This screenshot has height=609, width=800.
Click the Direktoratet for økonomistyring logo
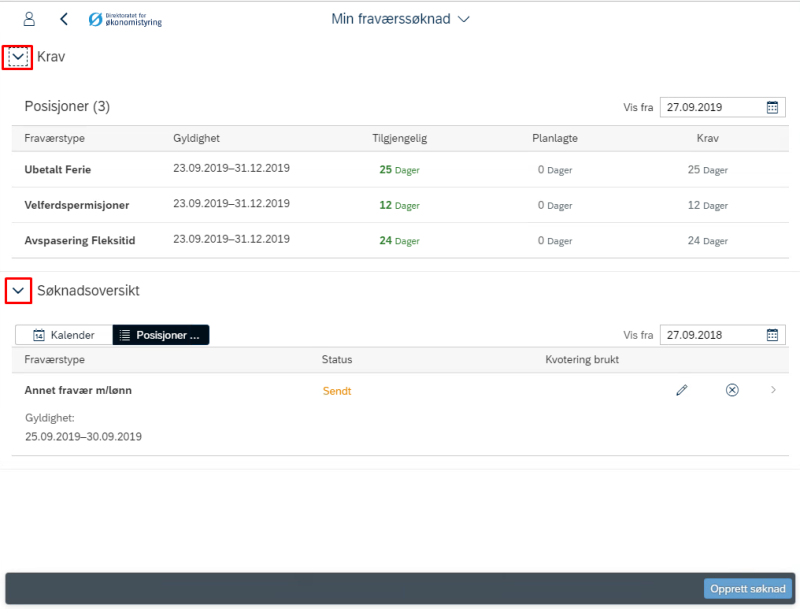[x=125, y=19]
